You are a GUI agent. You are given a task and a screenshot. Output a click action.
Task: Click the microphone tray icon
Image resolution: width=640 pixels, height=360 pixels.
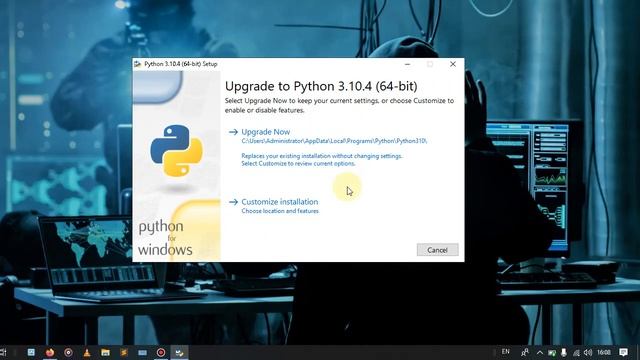click(564, 353)
